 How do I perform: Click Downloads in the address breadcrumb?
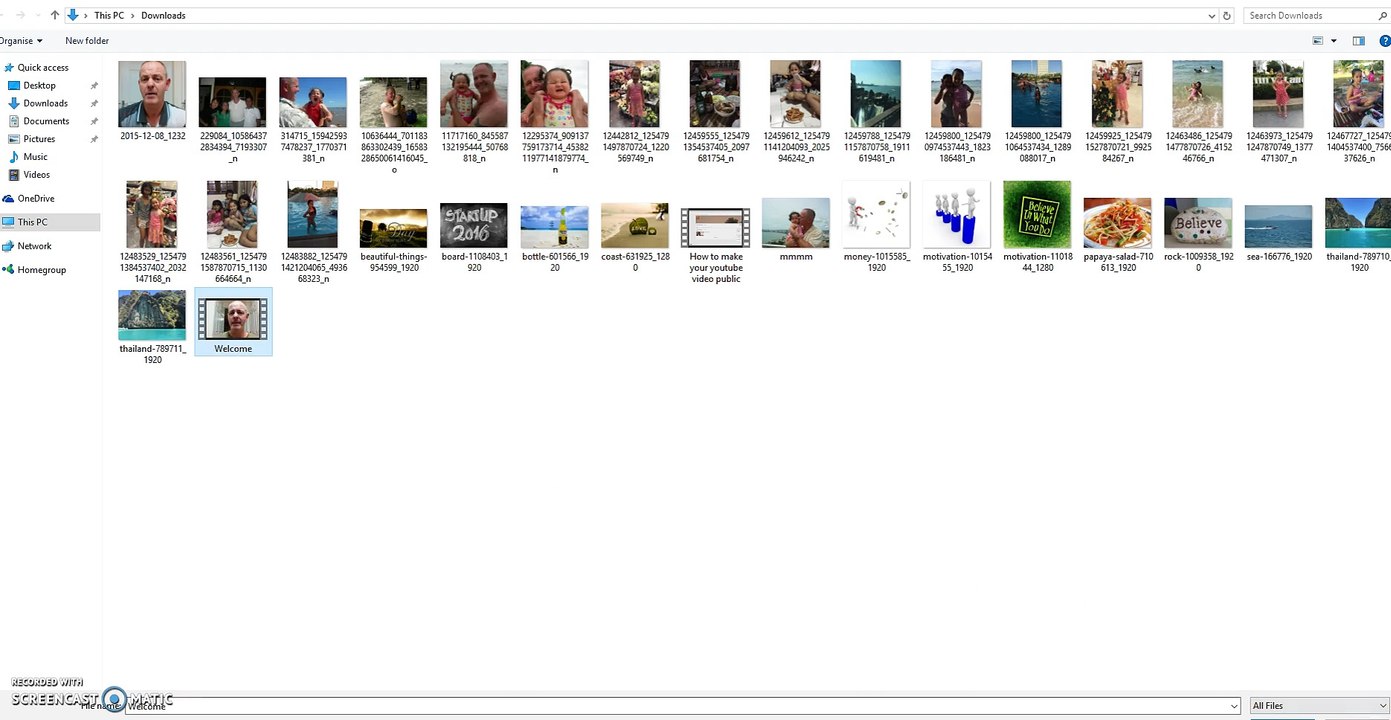coord(163,15)
